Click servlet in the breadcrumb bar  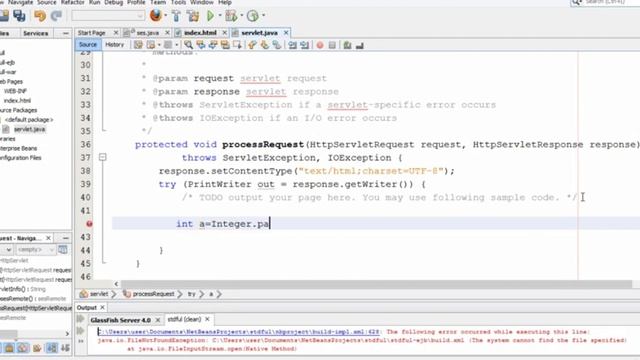click(x=99, y=294)
